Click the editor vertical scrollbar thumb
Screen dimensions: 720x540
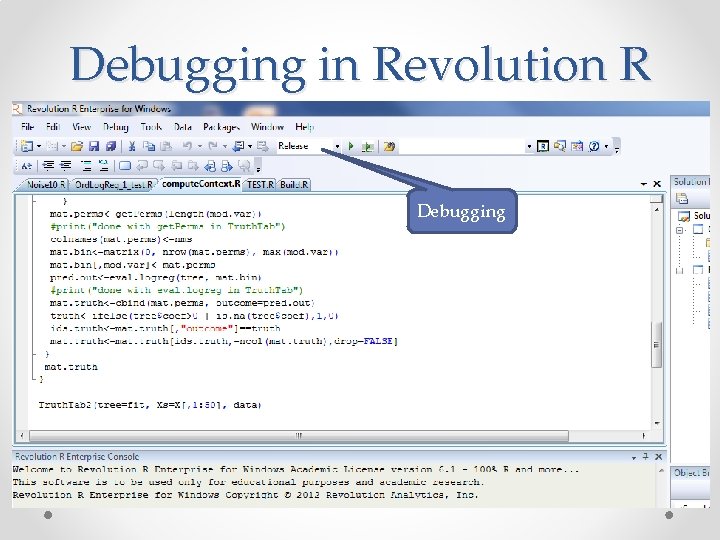(657, 344)
